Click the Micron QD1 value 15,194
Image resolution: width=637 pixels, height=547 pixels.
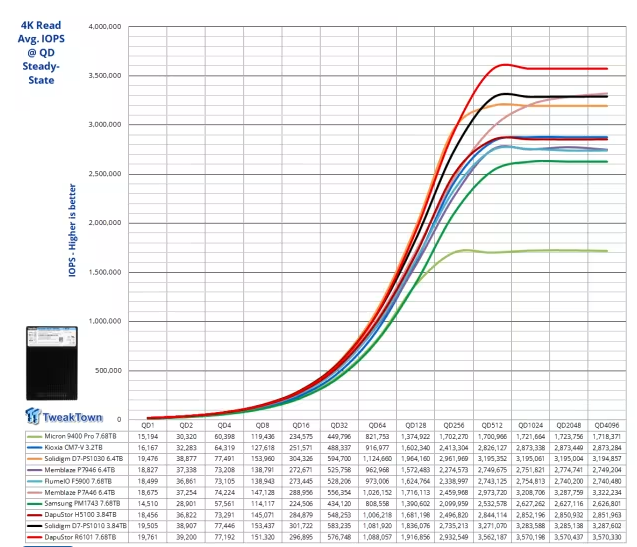(148, 436)
